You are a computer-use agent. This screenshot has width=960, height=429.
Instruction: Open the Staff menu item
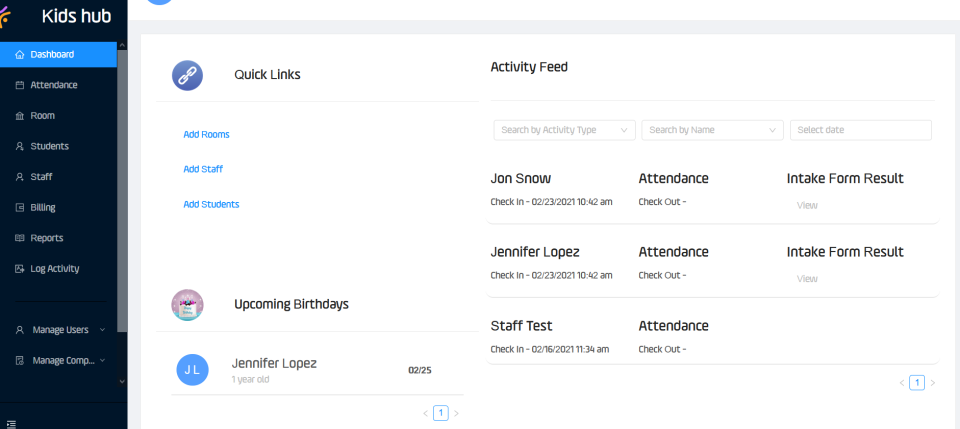pyautogui.click(x=42, y=177)
